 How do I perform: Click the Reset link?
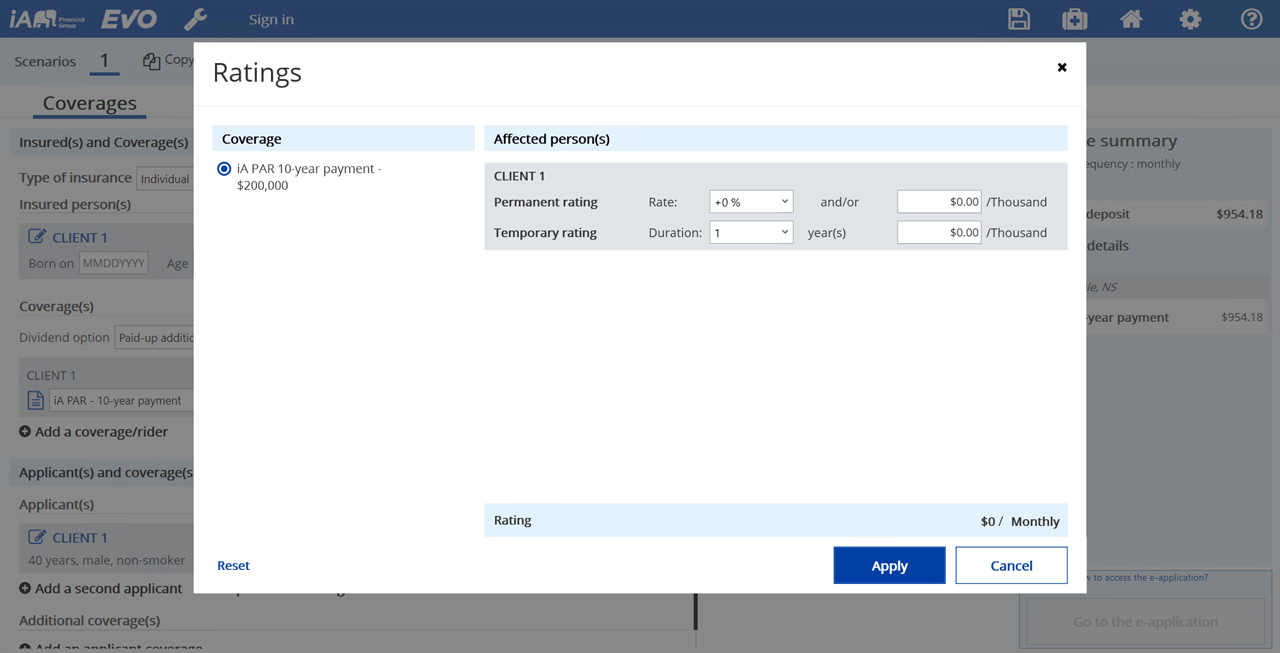pos(233,566)
